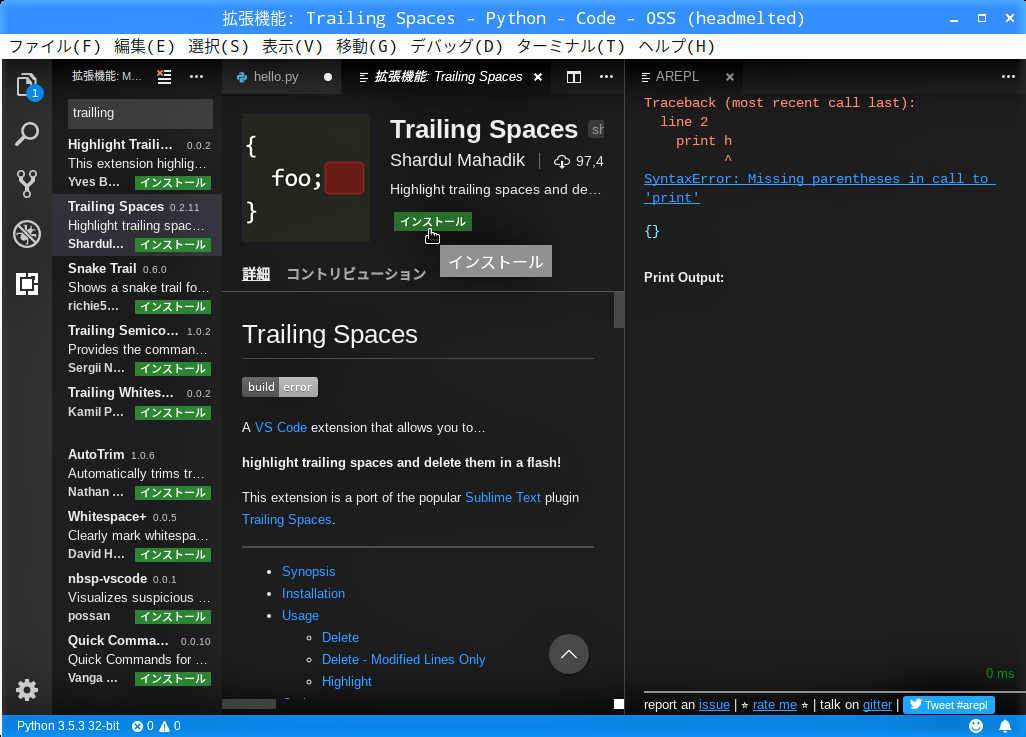Install the Snake Trail extension
The image size is (1026, 737).
pyautogui.click(x=173, y=306)
